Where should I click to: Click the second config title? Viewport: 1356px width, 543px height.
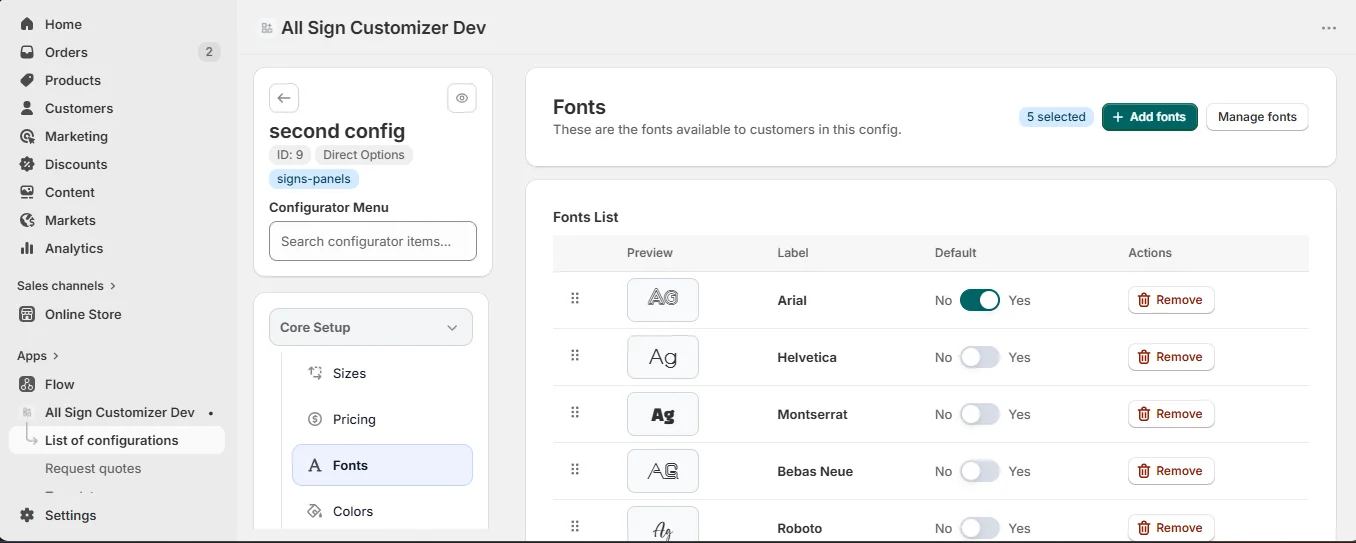[x=337, y=131]
